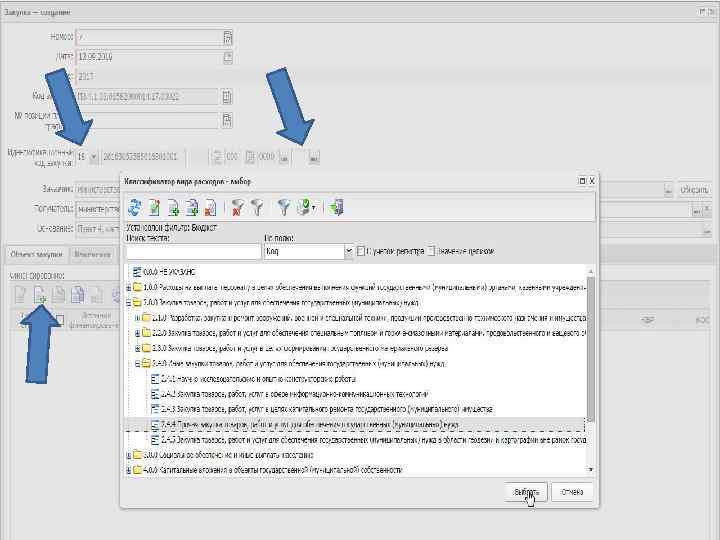
Task: Refresh the expense classifier list
Action: tap(135, 208)
